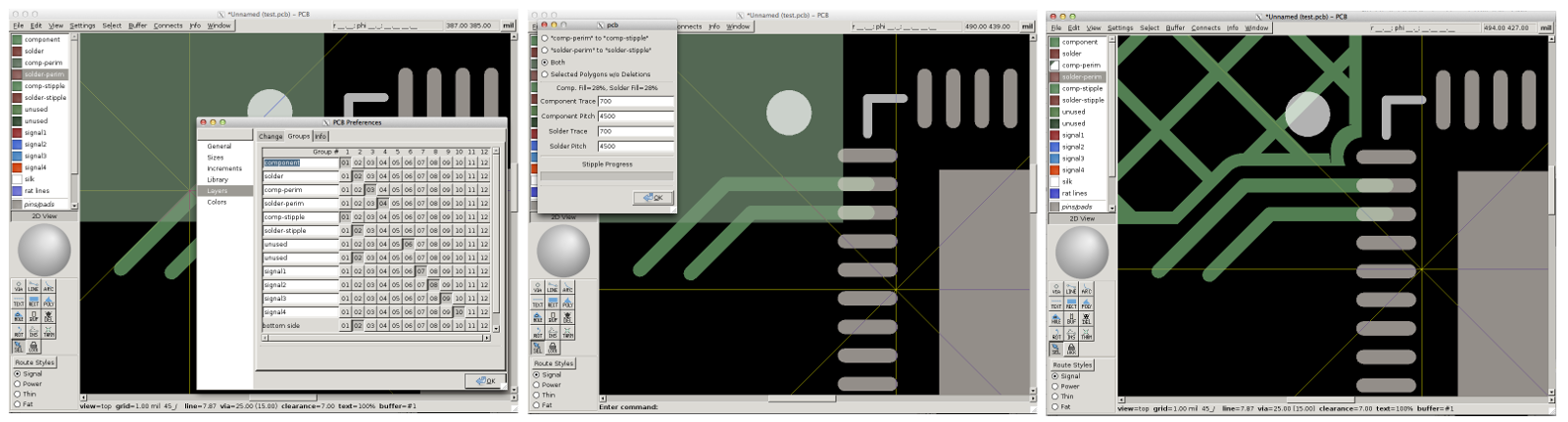Screen dimensions: 1568x422
Task: Select solder-stipple layer in right window
Action: point(1082,100)
